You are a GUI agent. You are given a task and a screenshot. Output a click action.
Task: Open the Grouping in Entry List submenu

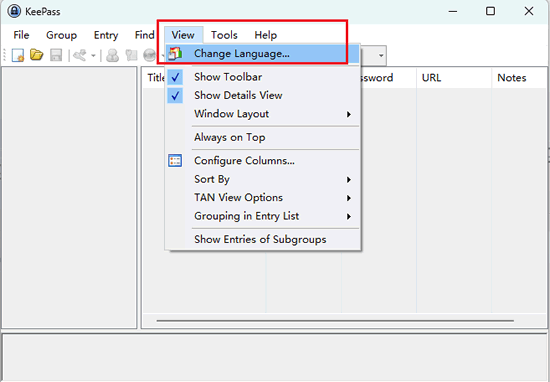[263, 216]
